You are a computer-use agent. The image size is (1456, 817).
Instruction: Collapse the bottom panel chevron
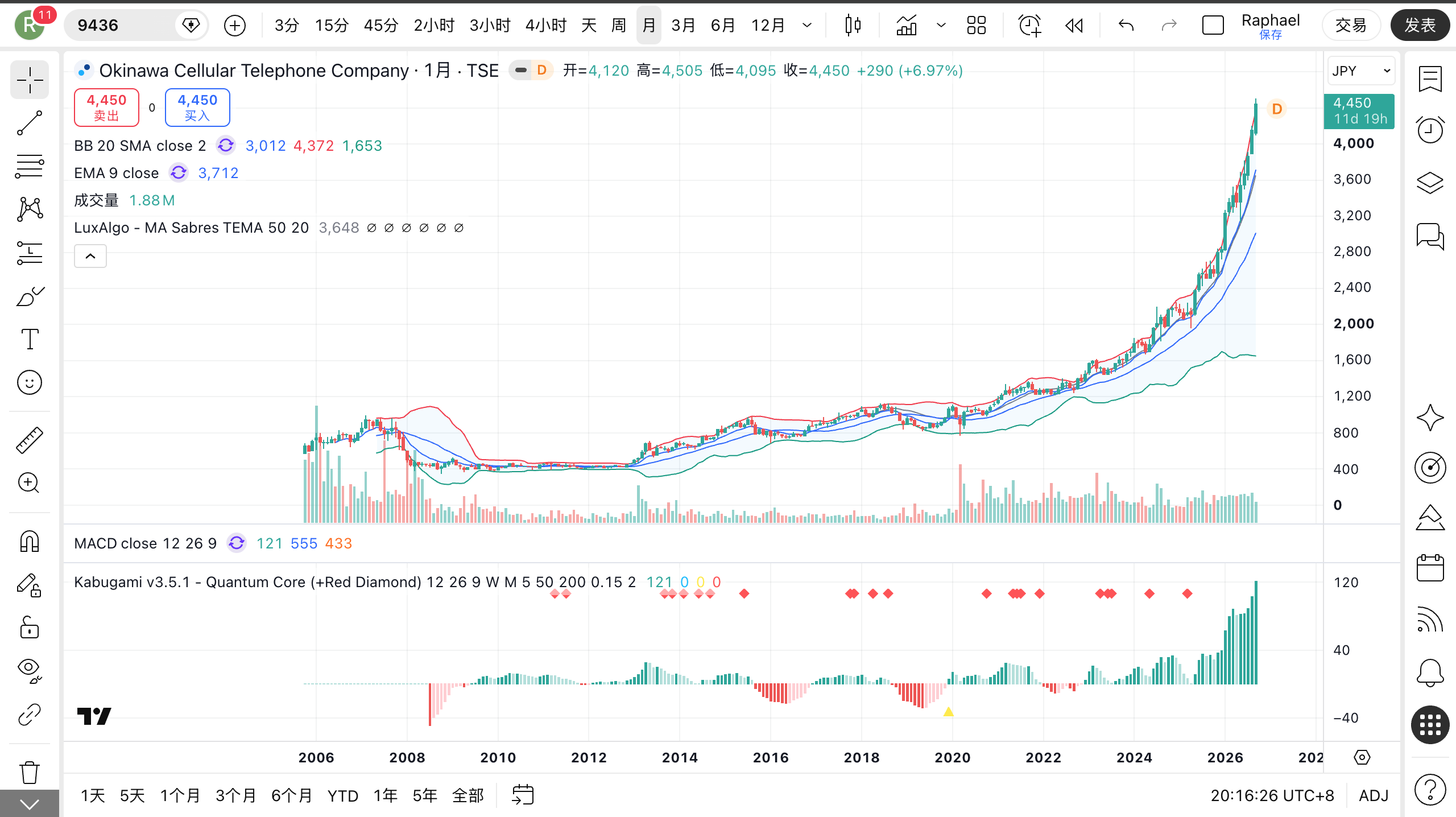click(30, 804)
